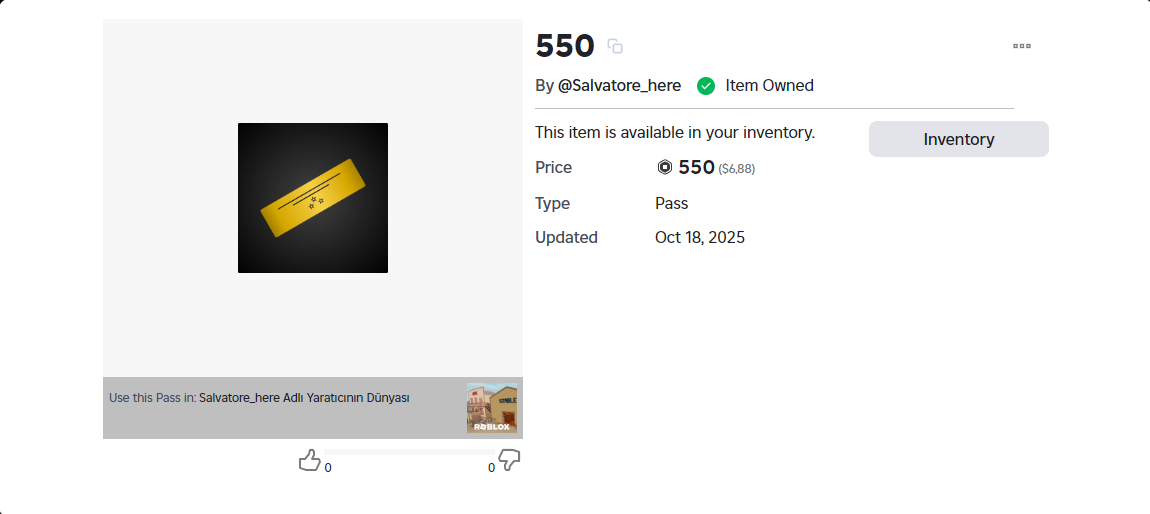The height and width of the screenshot is (514, 1150).
Task: Click the Robux currency icon beside the price
Action: click(665, 168)
